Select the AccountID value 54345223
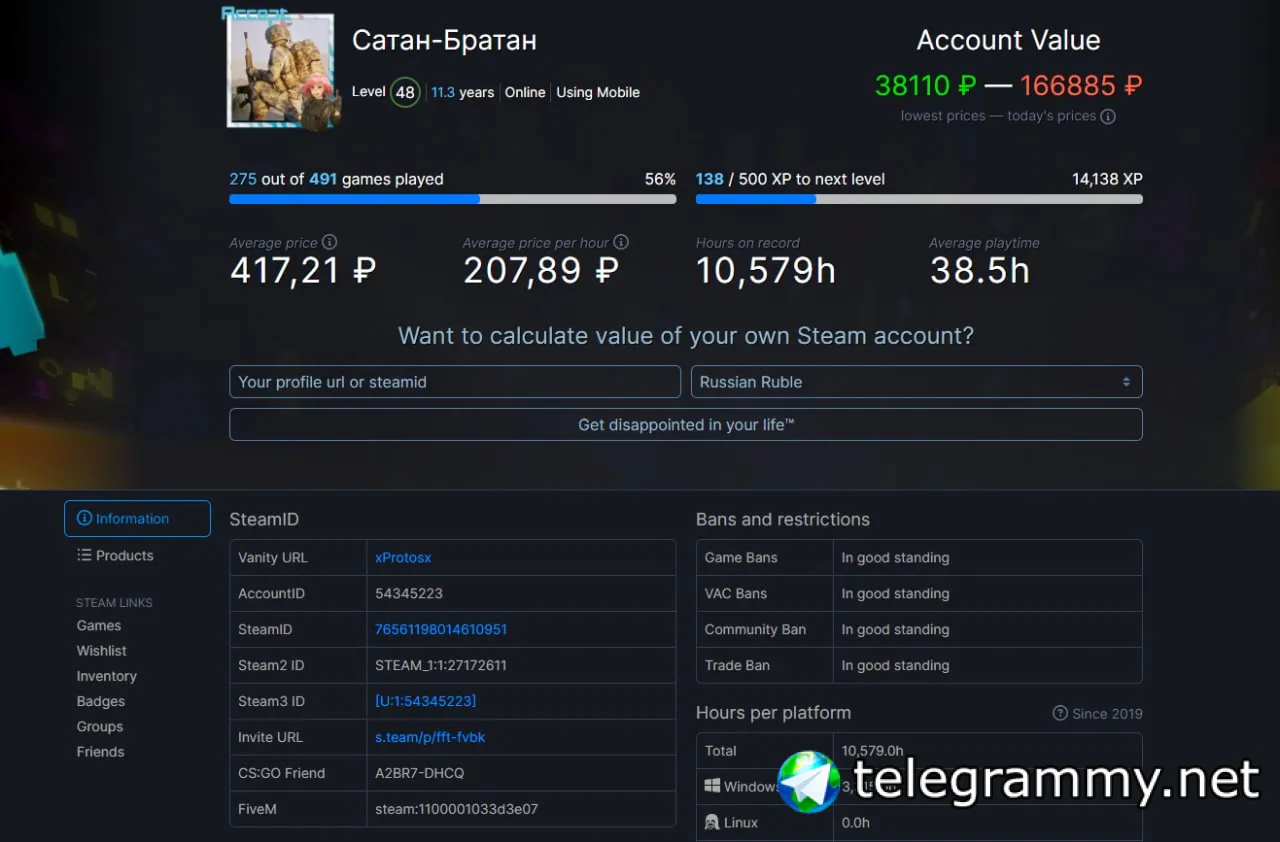Image resolution: width=1280 pixels, height=842 pixels. (x=409, y=594)
